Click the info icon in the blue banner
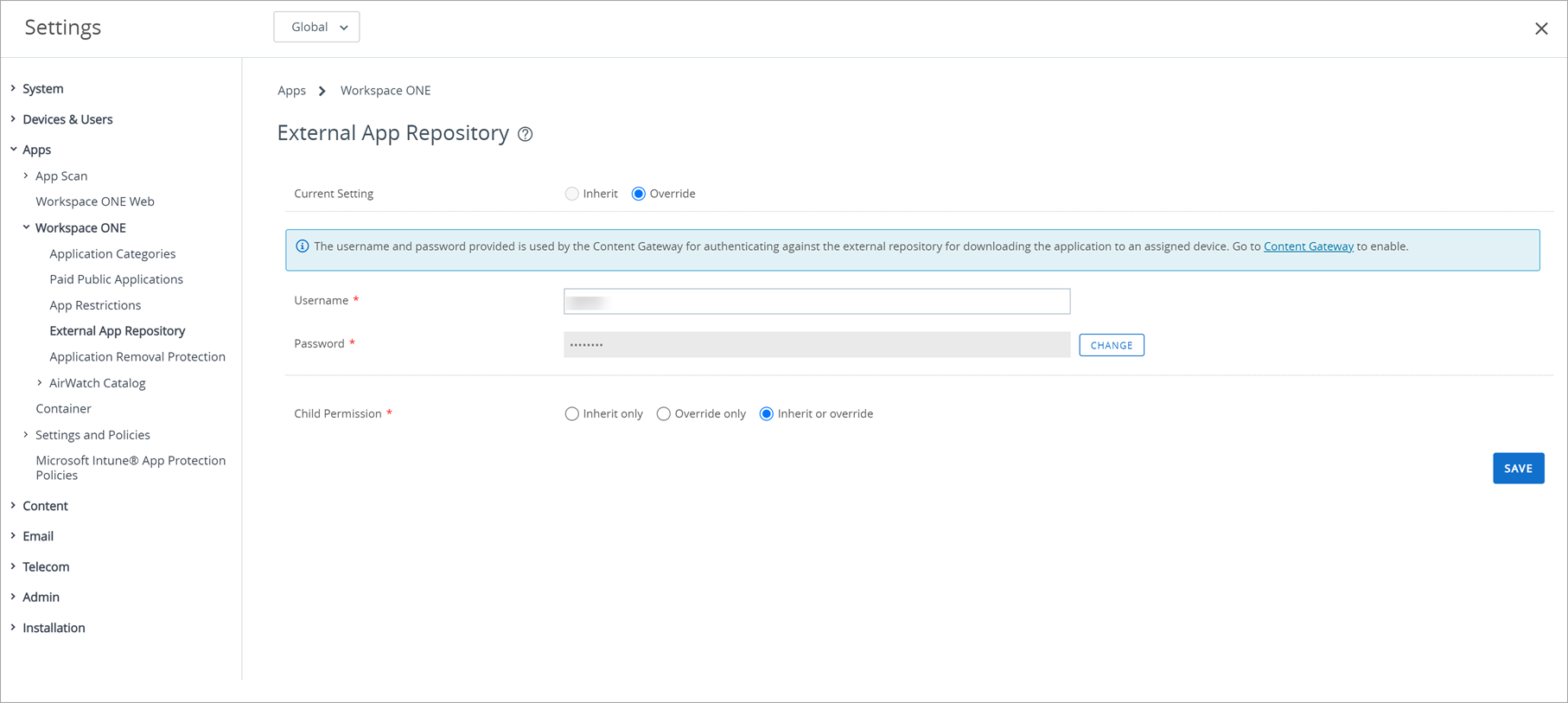1568x703 pixels. point(303,246)
